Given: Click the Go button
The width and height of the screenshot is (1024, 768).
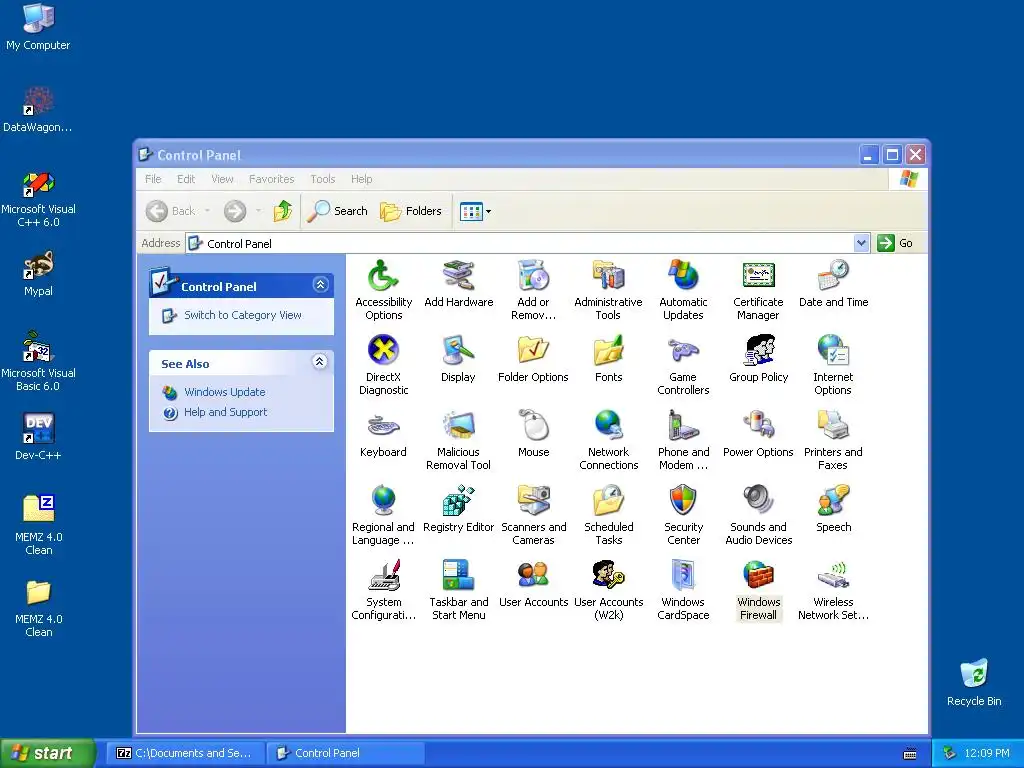Looking at the screenshot, I should coord(896,243).
